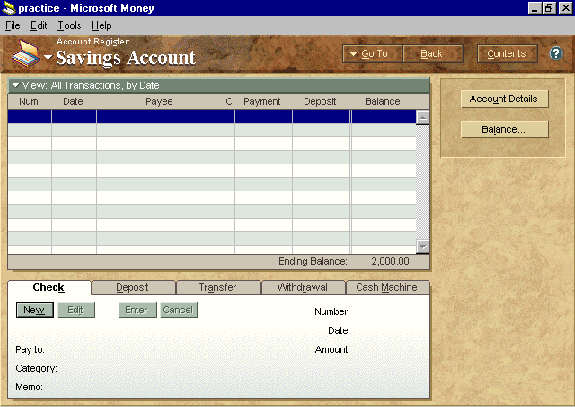This screenshot has width=575, height=407.
Task: Open the Edit menu
Action: pos(39,26)
